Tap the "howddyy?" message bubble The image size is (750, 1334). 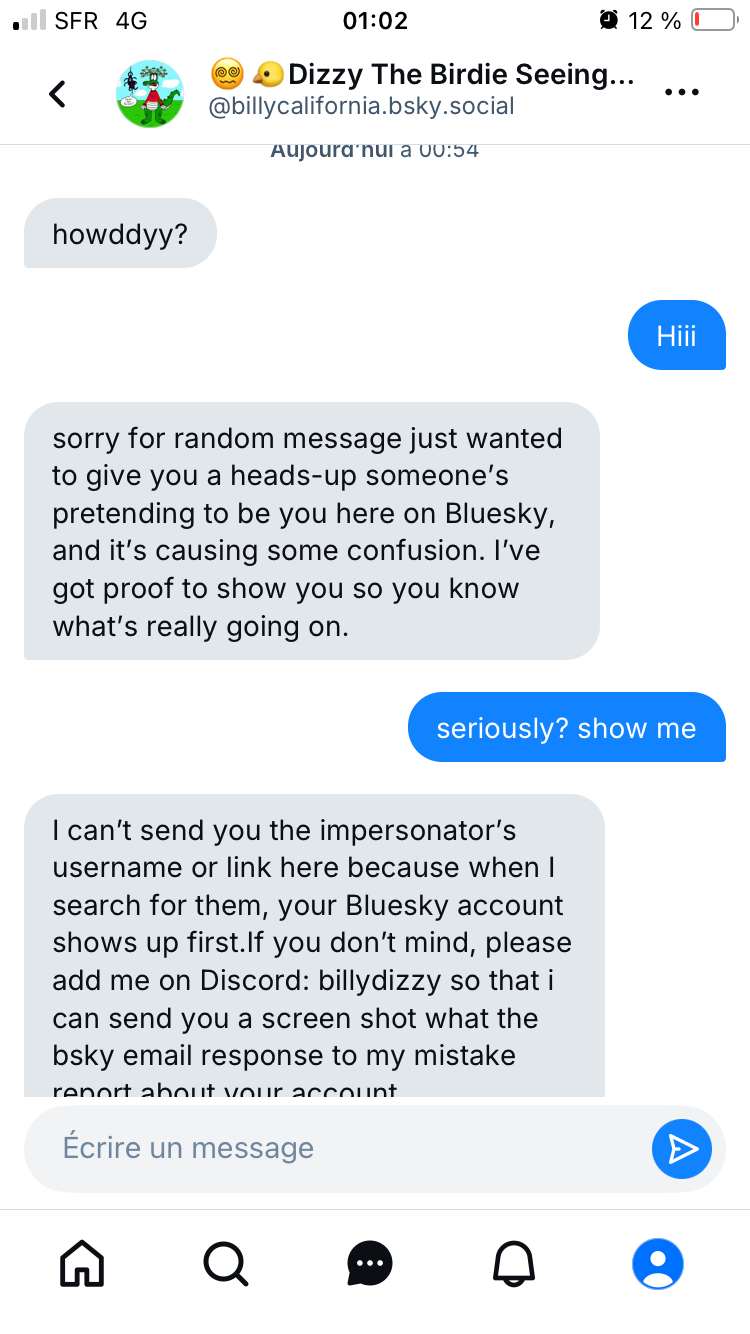tap(120, 234)
